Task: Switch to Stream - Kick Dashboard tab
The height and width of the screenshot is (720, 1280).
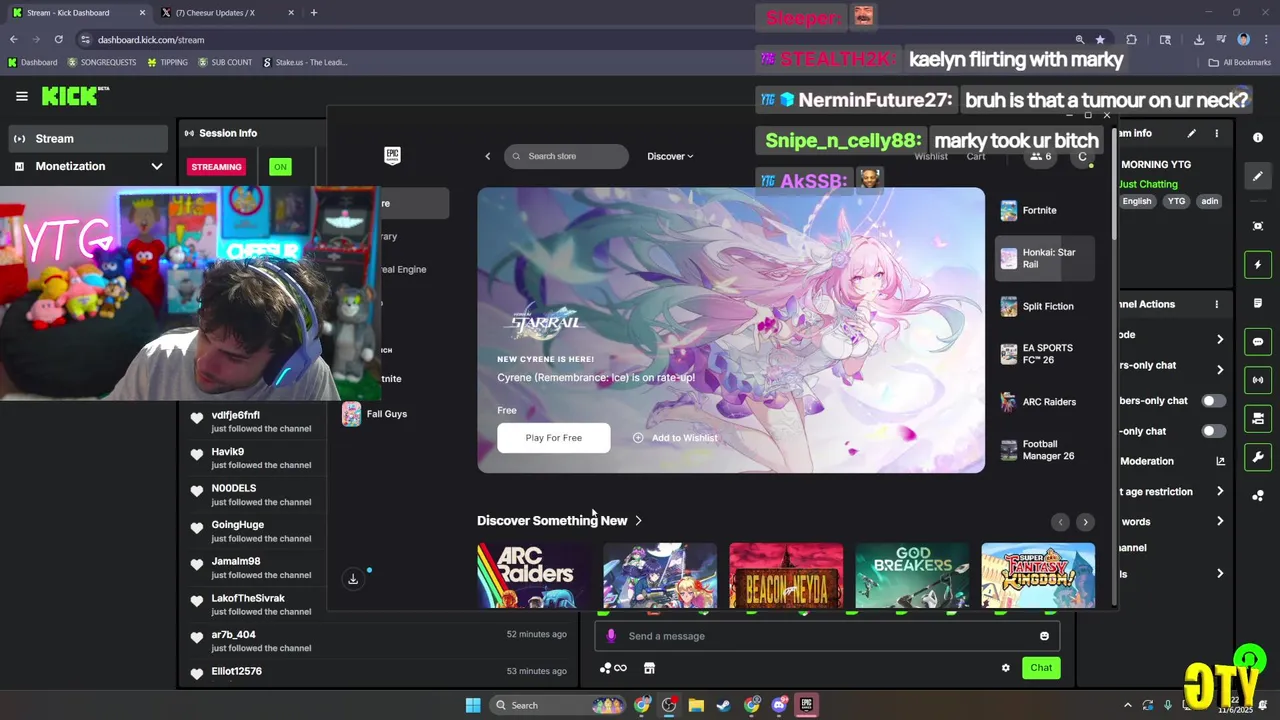Action: [x=78, y=13]
